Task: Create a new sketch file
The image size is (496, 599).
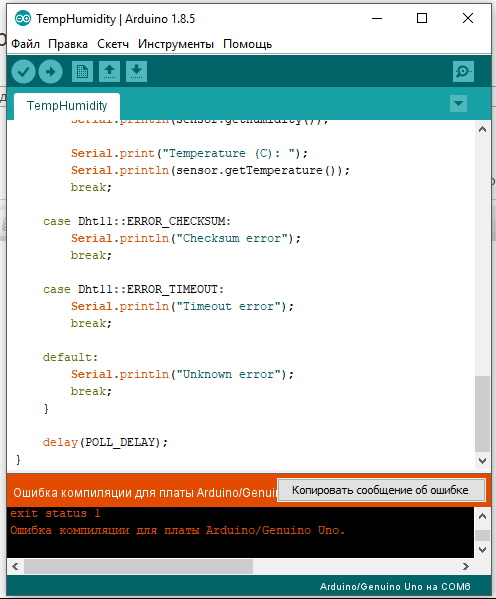Action: (82, 71)
